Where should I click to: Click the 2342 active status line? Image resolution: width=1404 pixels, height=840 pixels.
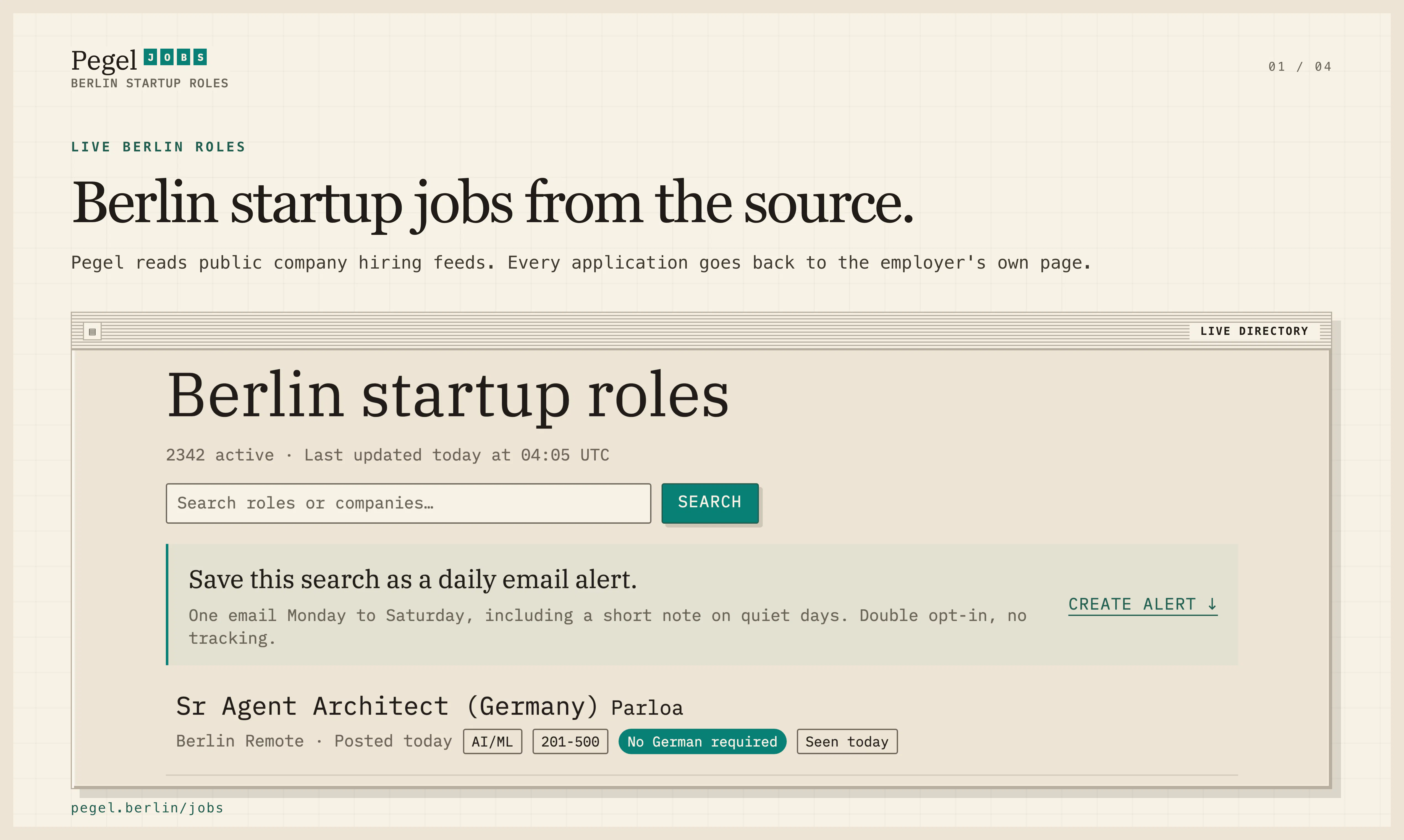387,455
